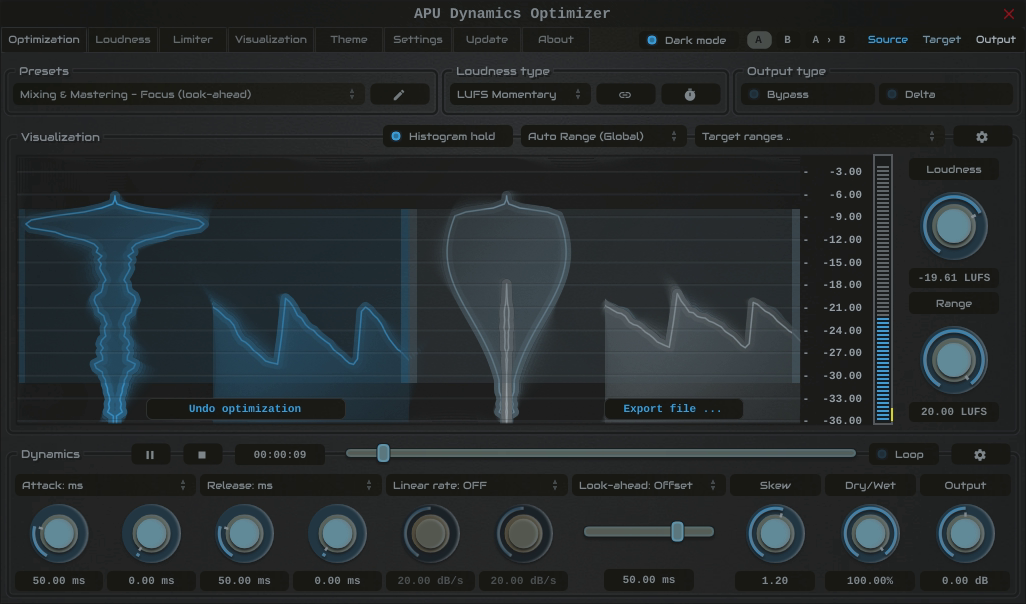Screen dimensions: 1026x604
Task: Click the Dry/Wet knob
Action: 870,534
